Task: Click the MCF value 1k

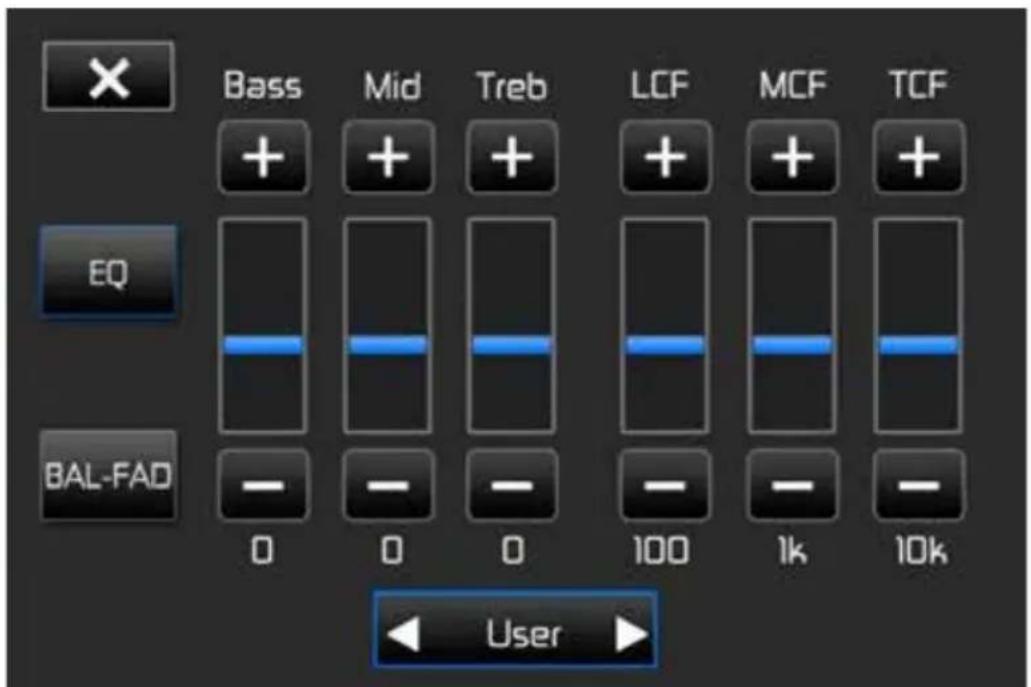Action: click(793, 550)
